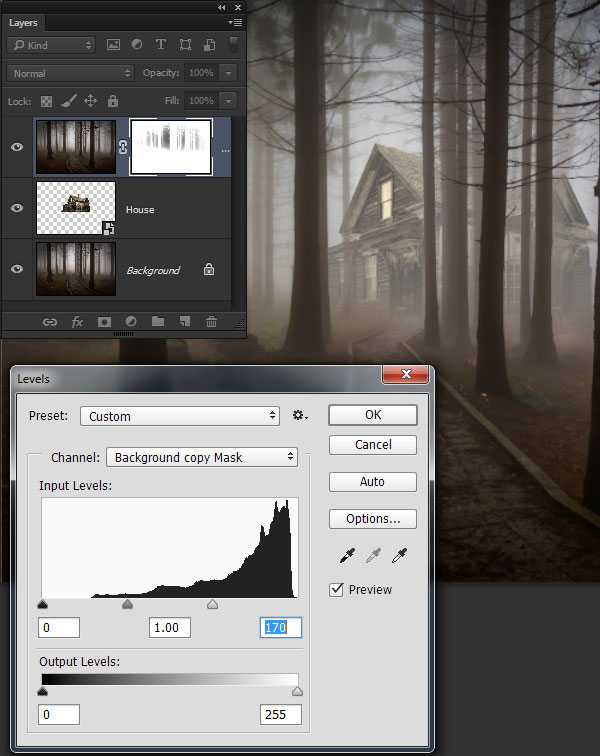Add a layer mask using bottom icon
600x756 pixels.
coord(104,322)
